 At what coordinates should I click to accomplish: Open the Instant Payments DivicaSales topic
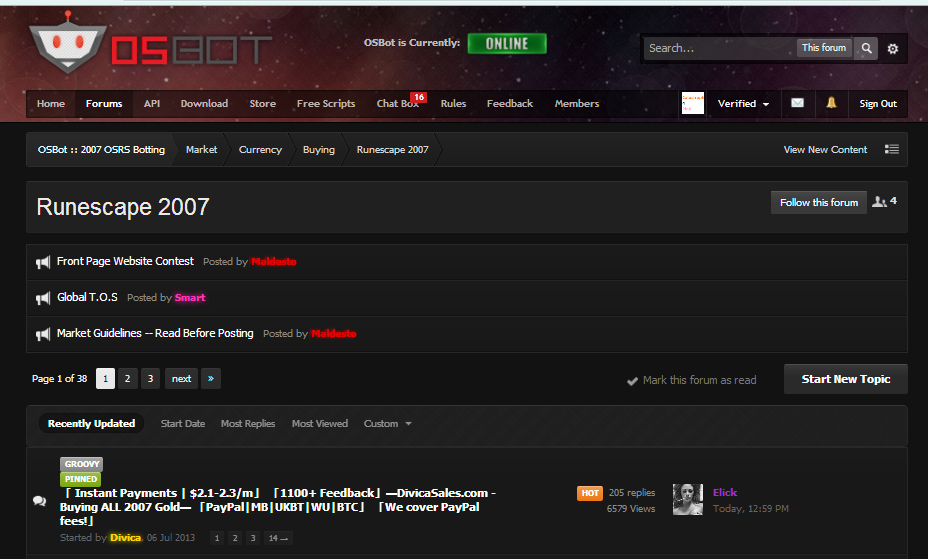(x=278, y=507)
